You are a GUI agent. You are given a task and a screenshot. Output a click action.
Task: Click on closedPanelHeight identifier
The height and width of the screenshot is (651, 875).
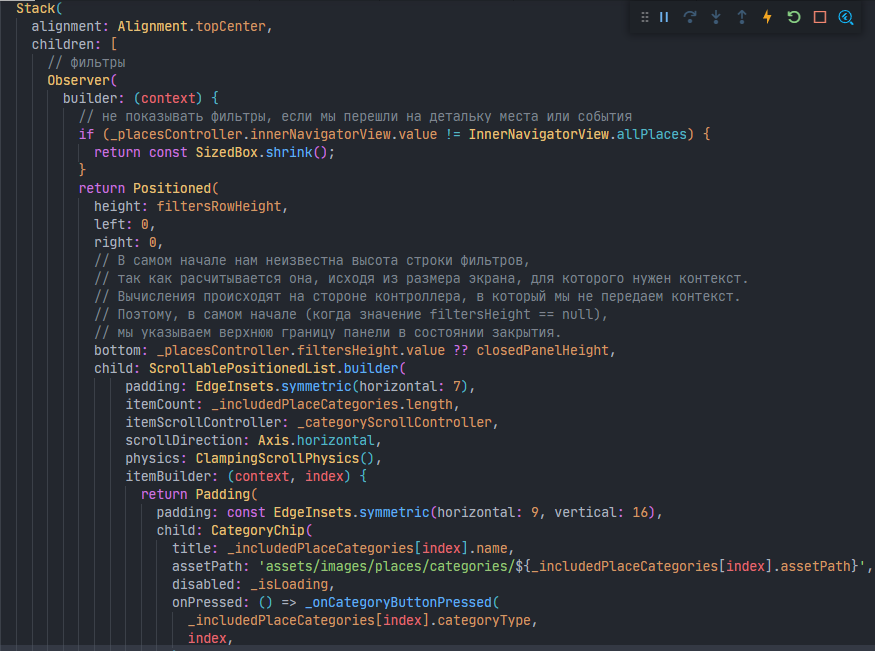pyautogui.click(x=542, y=350)
